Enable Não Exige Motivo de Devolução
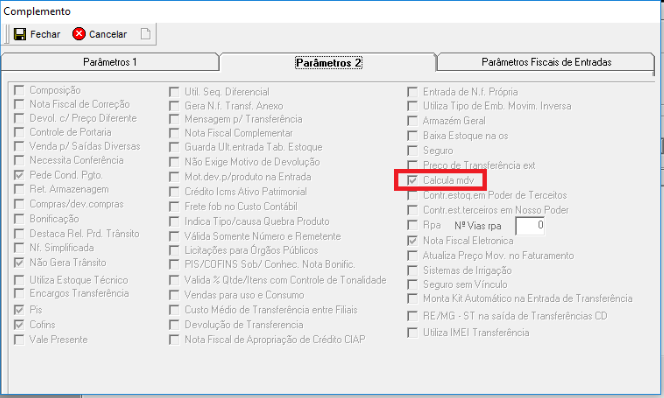The height and width of the screenshot is (398, 664). click(x=174, y=162)
